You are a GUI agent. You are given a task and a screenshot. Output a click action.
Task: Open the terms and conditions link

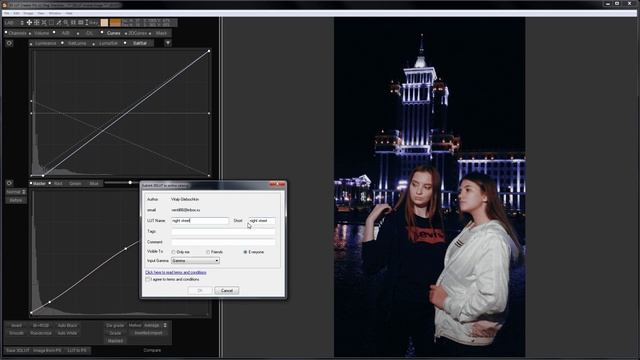[x=176, y=272]
